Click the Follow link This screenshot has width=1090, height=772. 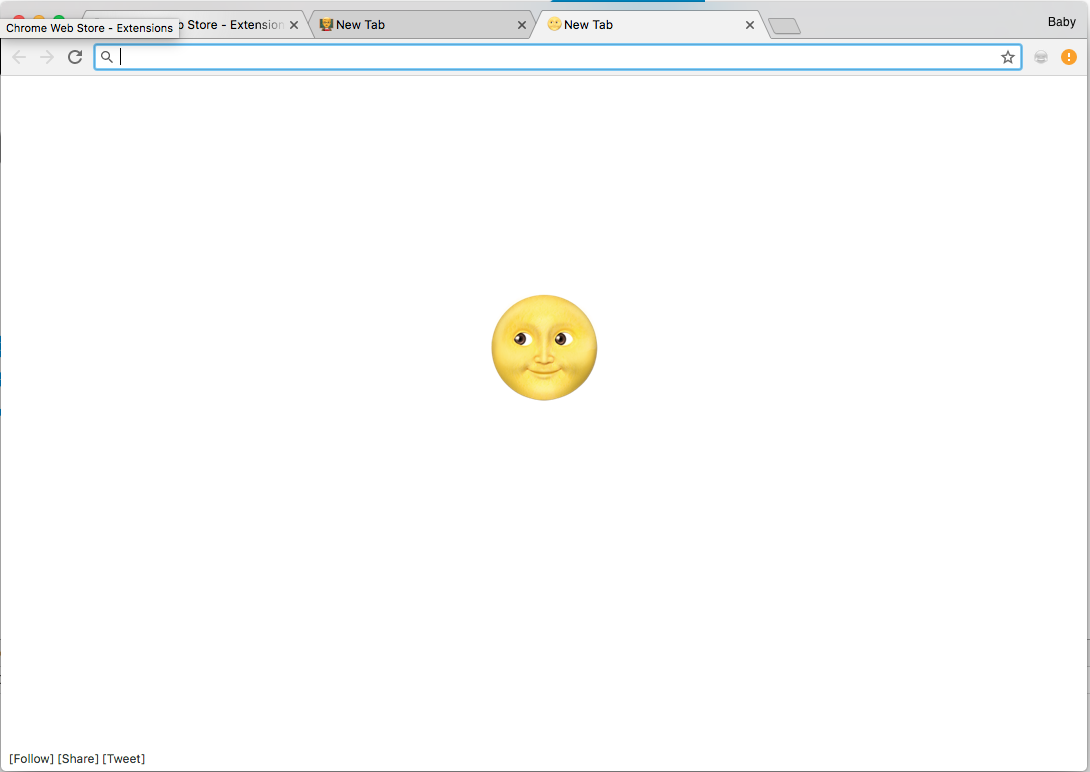click(29, 758)
